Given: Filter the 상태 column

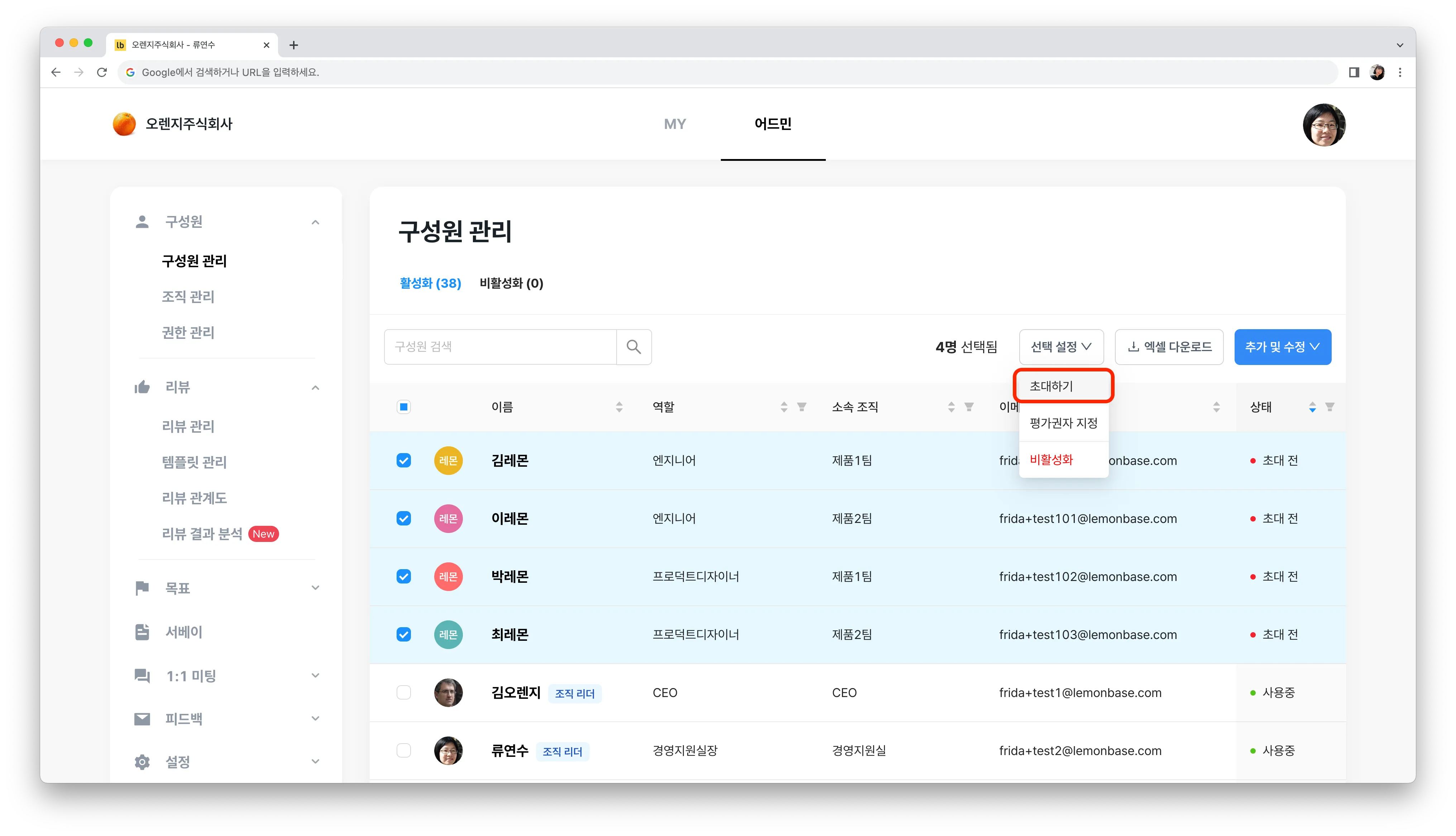Looking at the screenshot, I should 1330,407.
